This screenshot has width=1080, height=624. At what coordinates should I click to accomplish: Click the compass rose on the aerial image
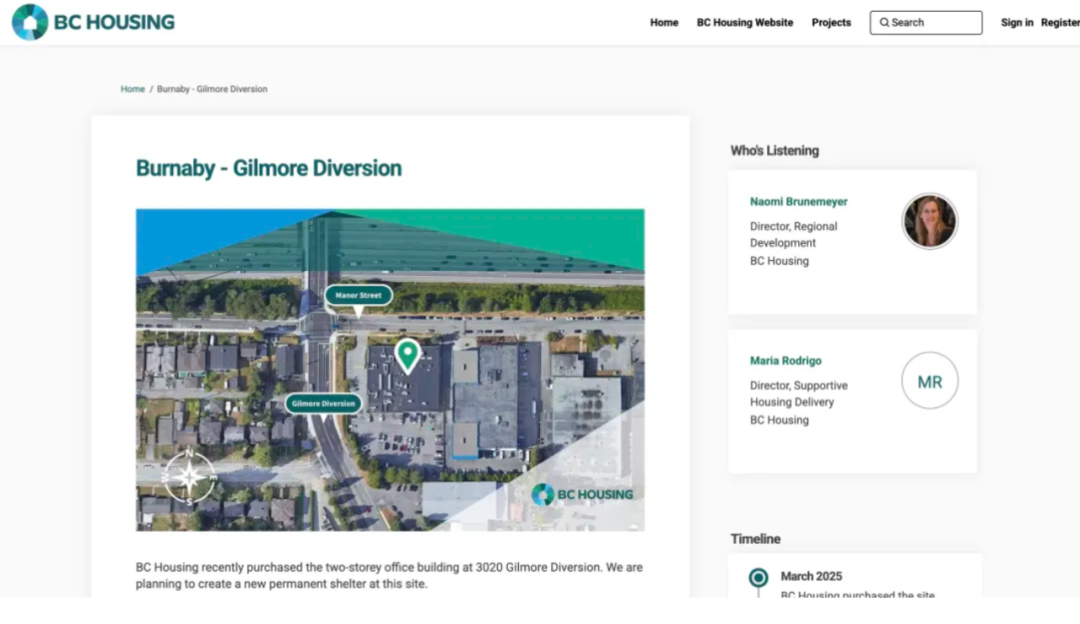189,477
